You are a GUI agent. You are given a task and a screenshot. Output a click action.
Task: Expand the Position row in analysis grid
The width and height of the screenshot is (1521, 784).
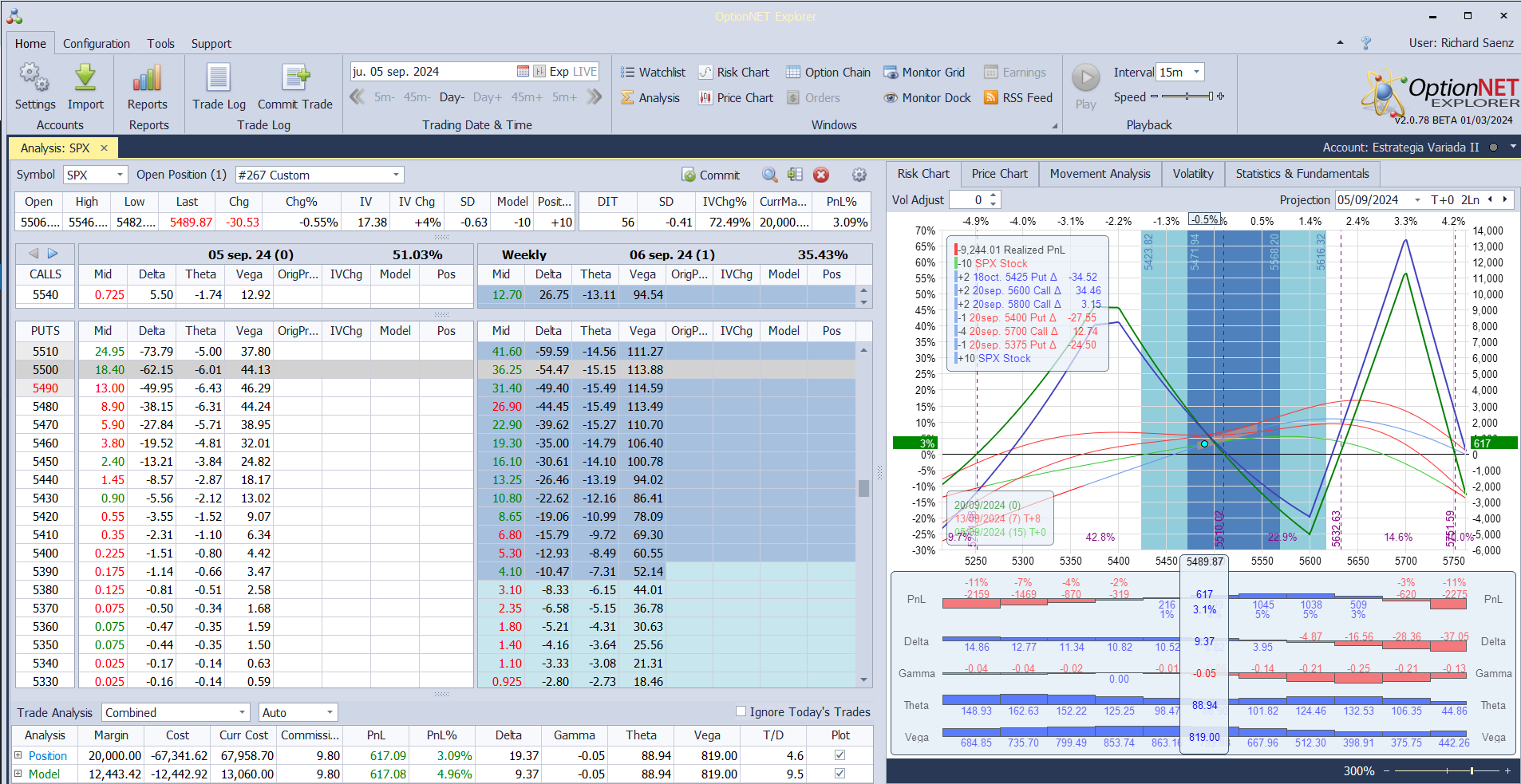18,754
